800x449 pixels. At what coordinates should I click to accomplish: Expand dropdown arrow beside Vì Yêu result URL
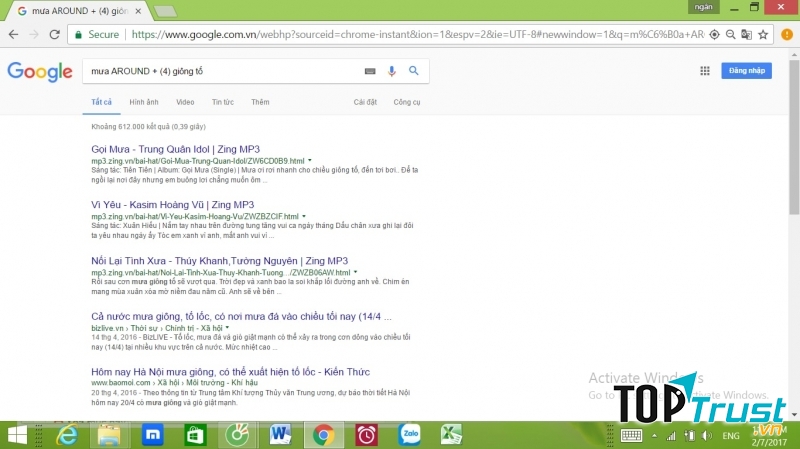(x=304, y=216)
